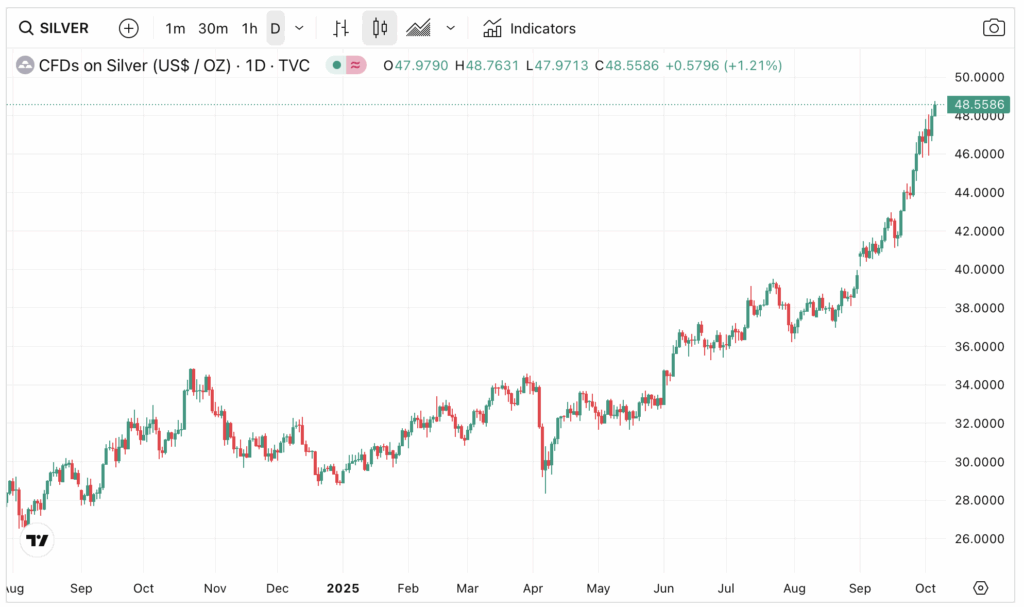Click the SILVER symbol search box
This screenshot has height=607, width=1024.
55,28
